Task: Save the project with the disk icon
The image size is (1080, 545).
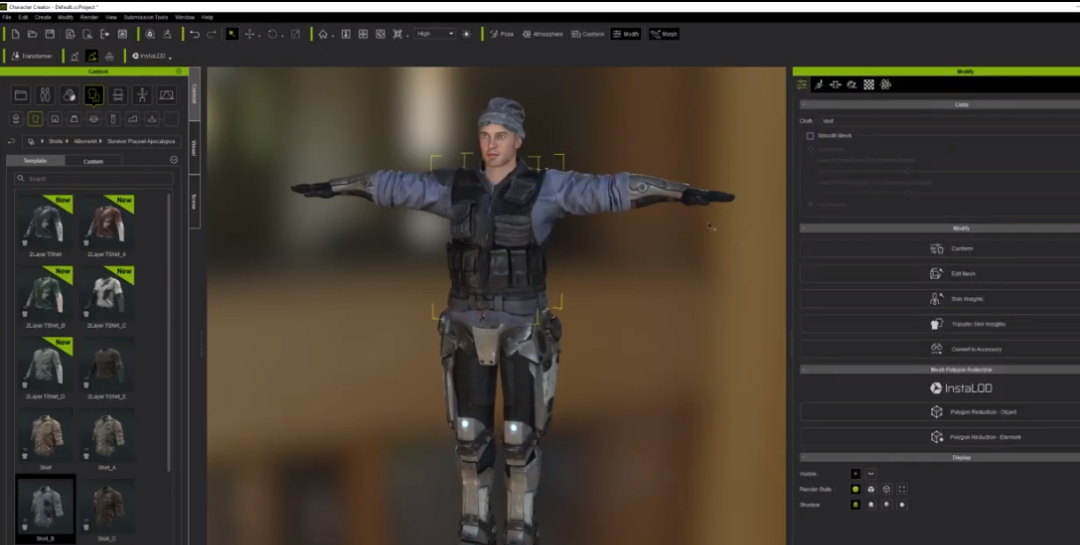Action: (50, 34)
